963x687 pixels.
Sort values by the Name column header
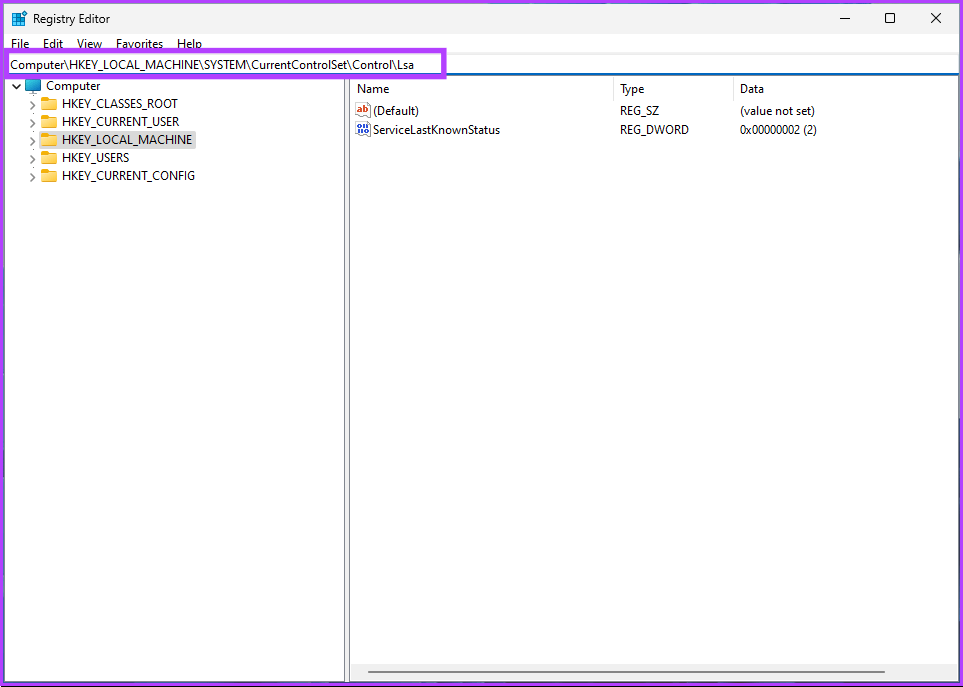482,89
